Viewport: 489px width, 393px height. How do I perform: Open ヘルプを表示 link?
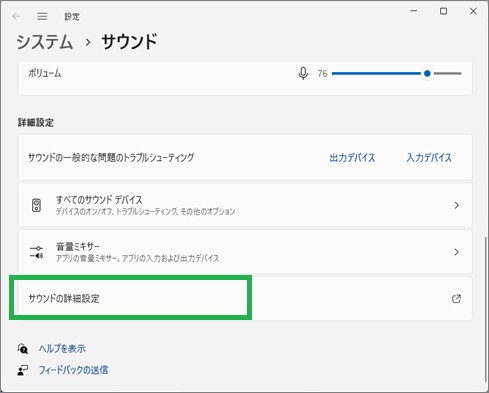pos(62,349)
